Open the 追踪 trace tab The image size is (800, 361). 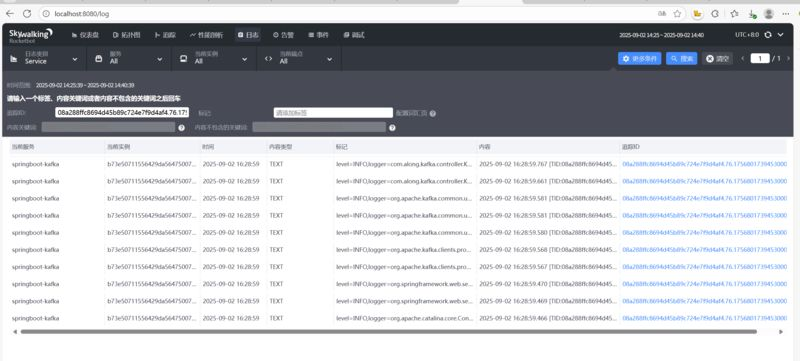(165, 35)
